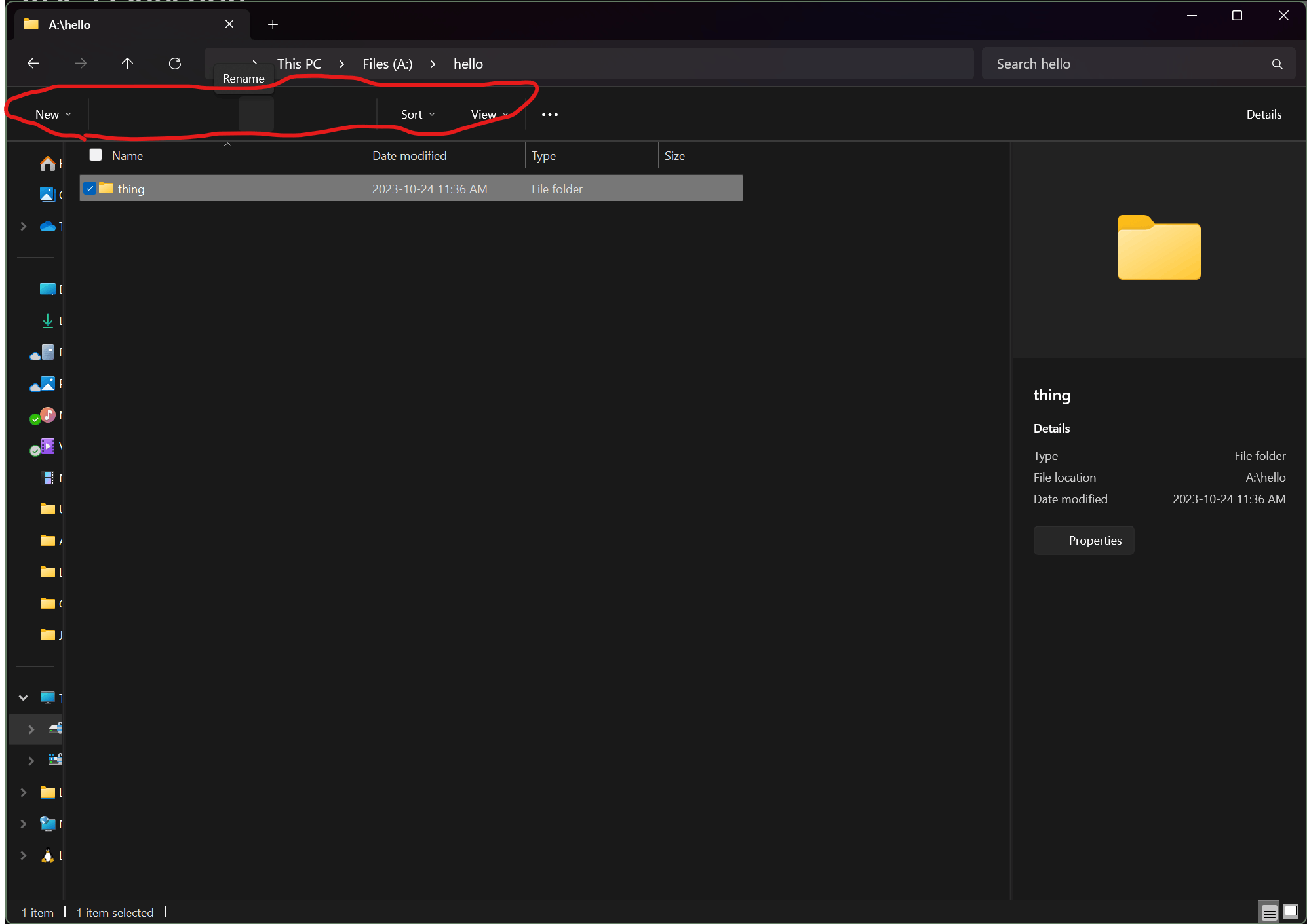Viewport: 1307px width, 924px height.
Task: Open Home in the navigation pane
Action: tap(48, 163)
